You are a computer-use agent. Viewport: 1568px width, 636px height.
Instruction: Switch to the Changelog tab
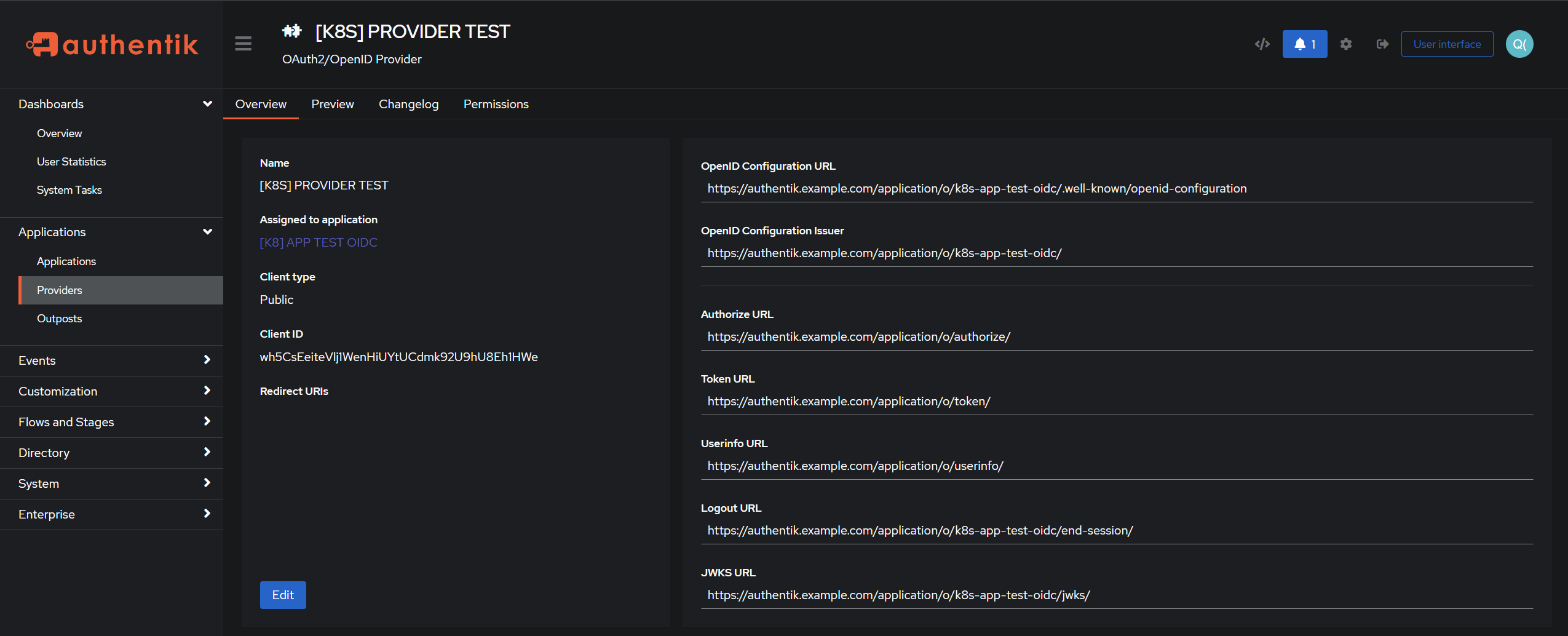click(408, 104)
